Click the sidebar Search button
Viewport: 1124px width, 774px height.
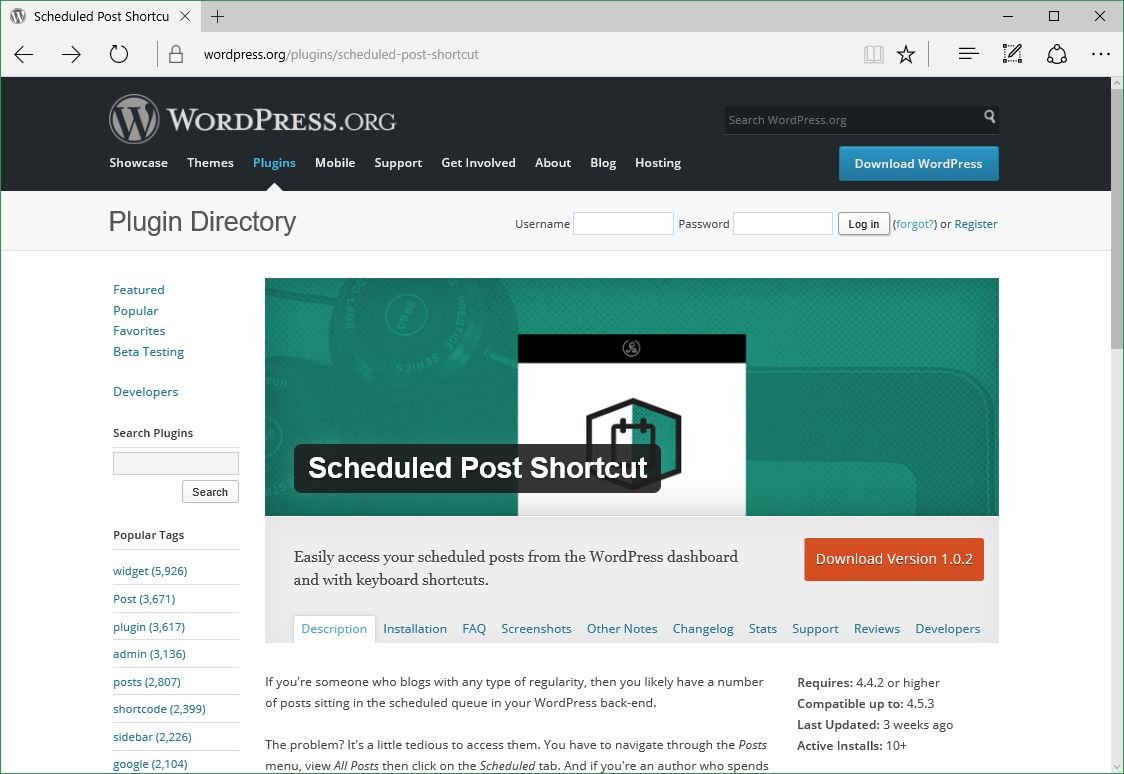210,492
